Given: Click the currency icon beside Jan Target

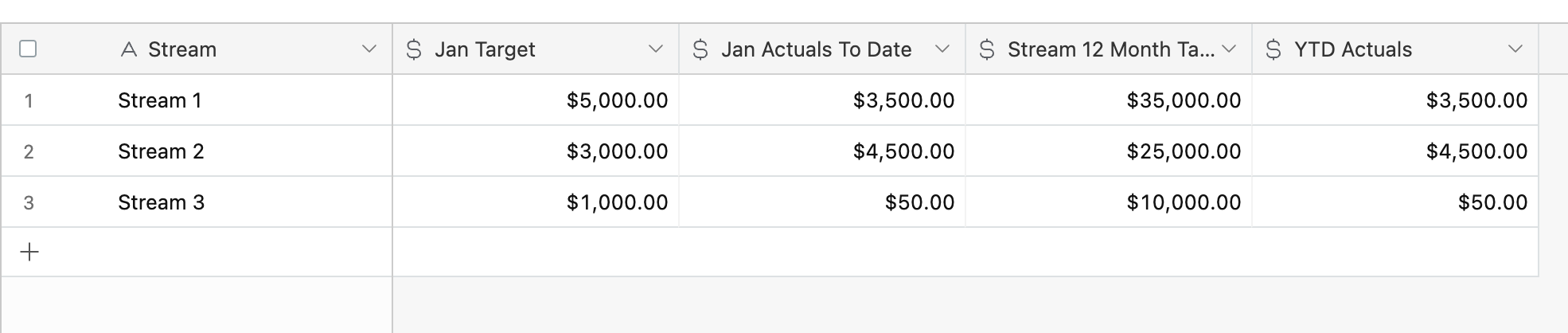Looking at the screenshot, I should click(x=414, y=49).
